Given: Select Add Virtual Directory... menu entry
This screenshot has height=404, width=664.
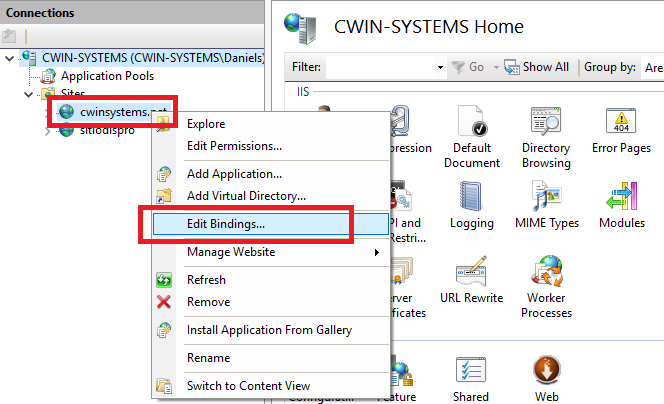Looking at the screenshot, I should (246, 196).
